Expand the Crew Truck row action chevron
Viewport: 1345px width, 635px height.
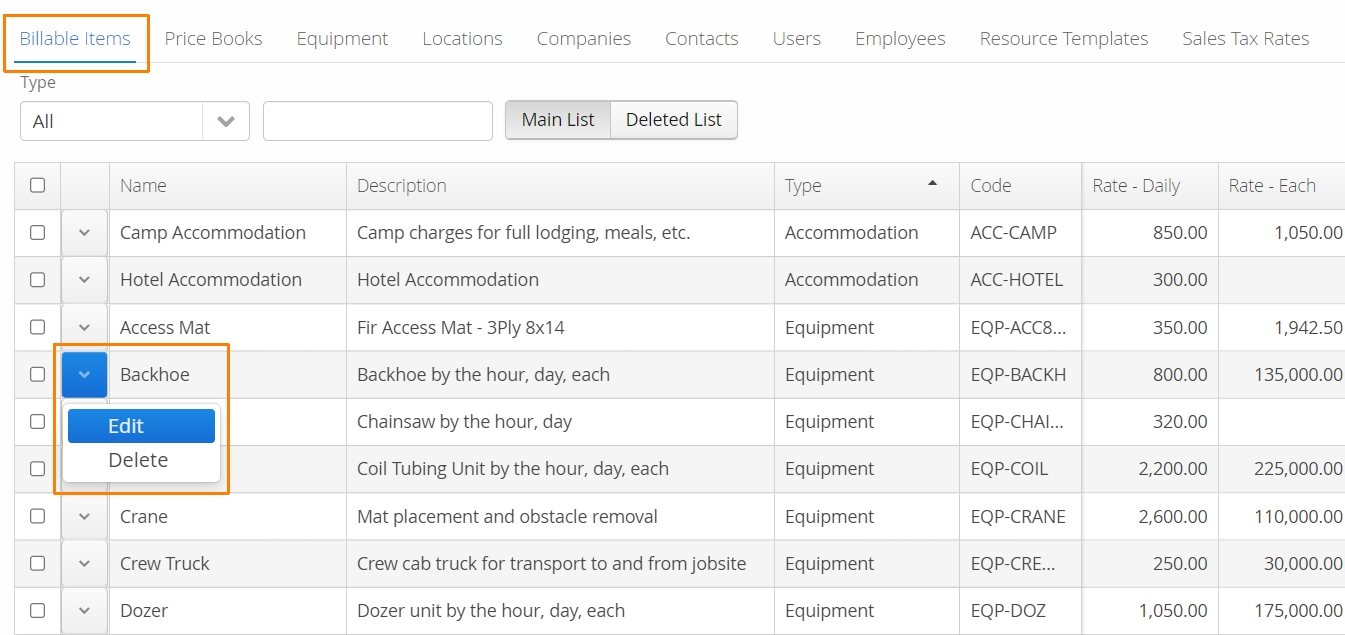click(x=84, y=563)
